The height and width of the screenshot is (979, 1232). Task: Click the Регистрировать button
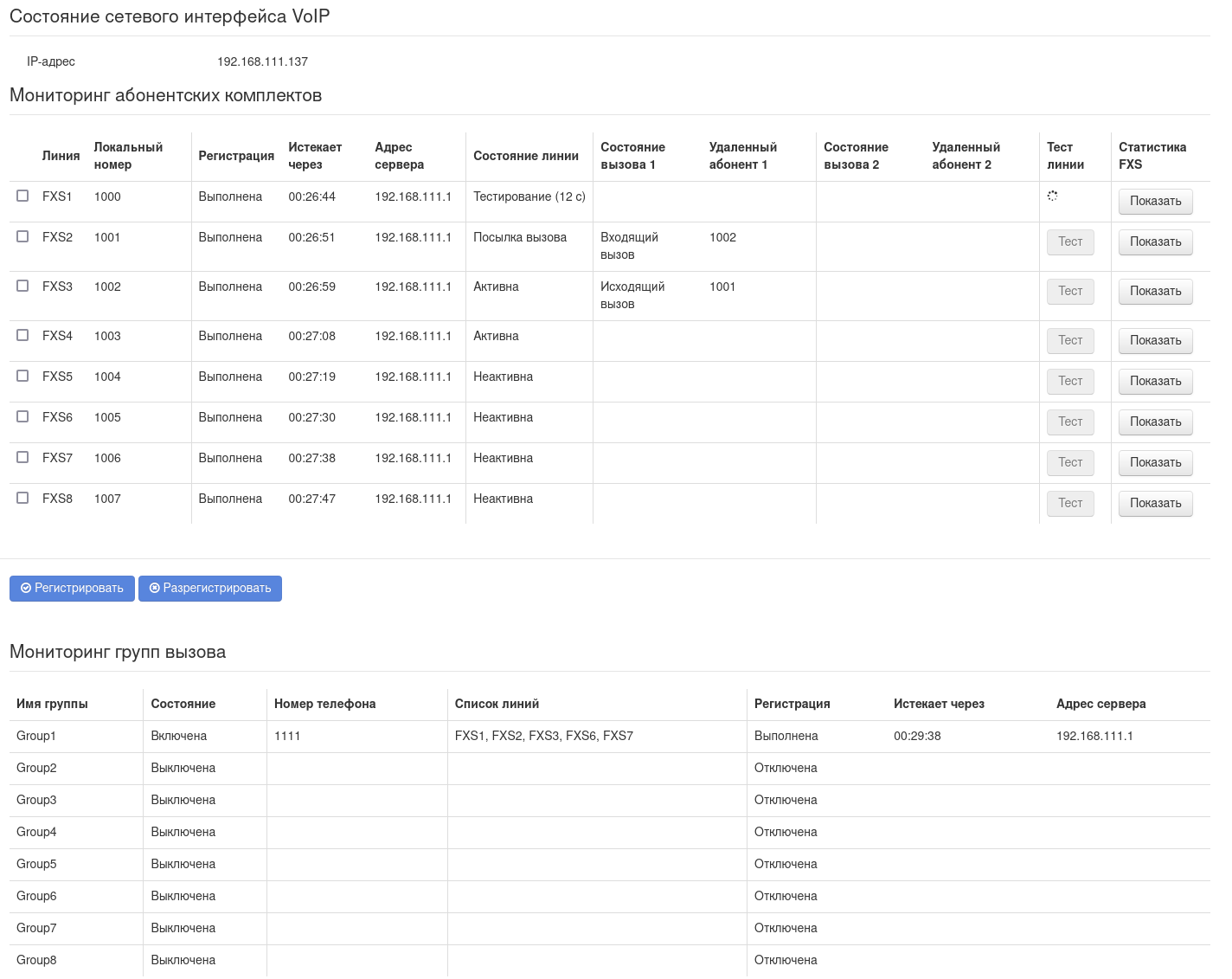tap(72, 588)
